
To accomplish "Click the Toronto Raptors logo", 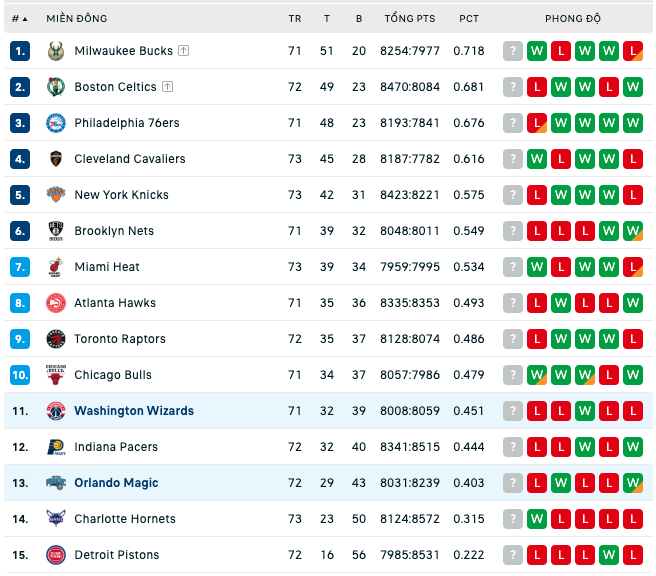I will pos(56,339).
